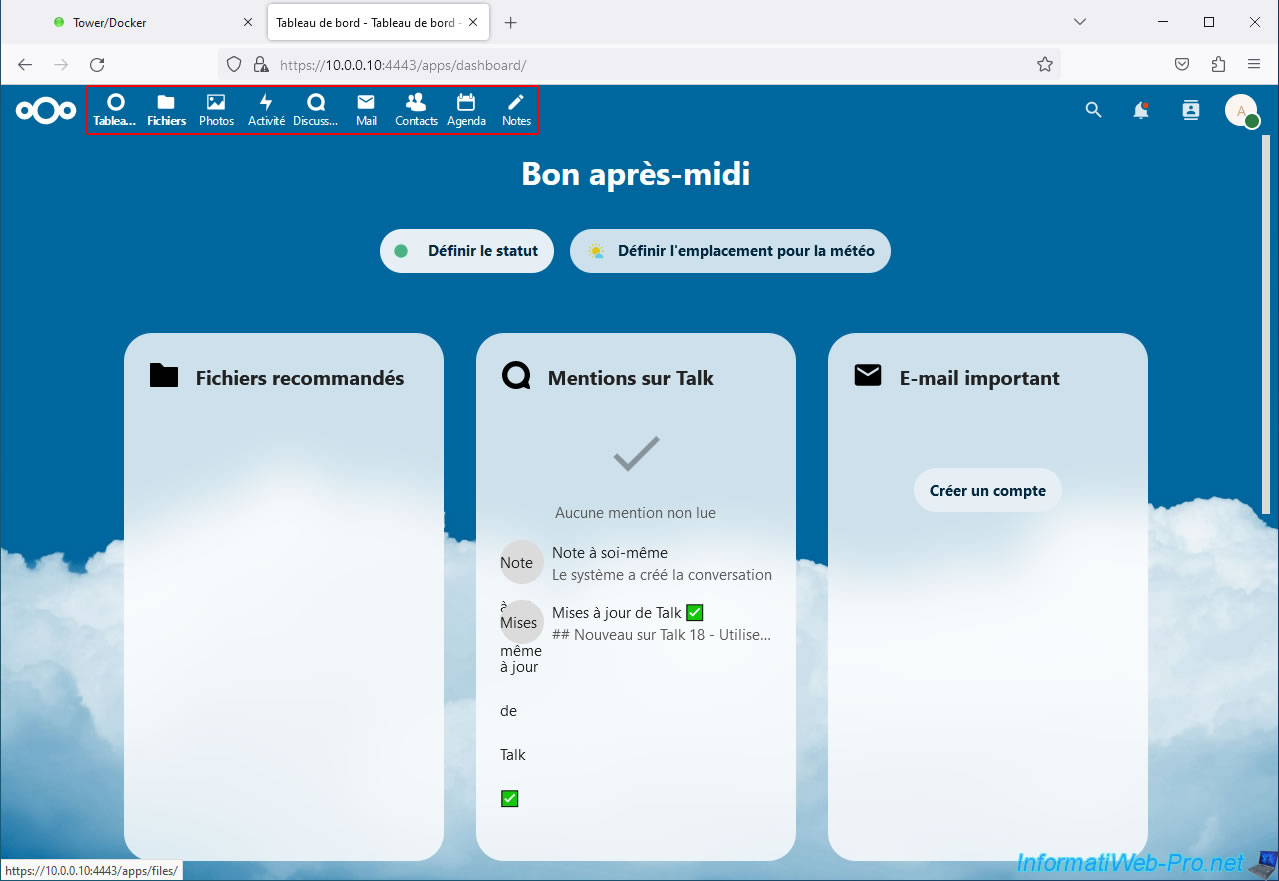Open the Firefox hamburger menu
Viewport: 1279px width, 881px height.
(1254, 64)
